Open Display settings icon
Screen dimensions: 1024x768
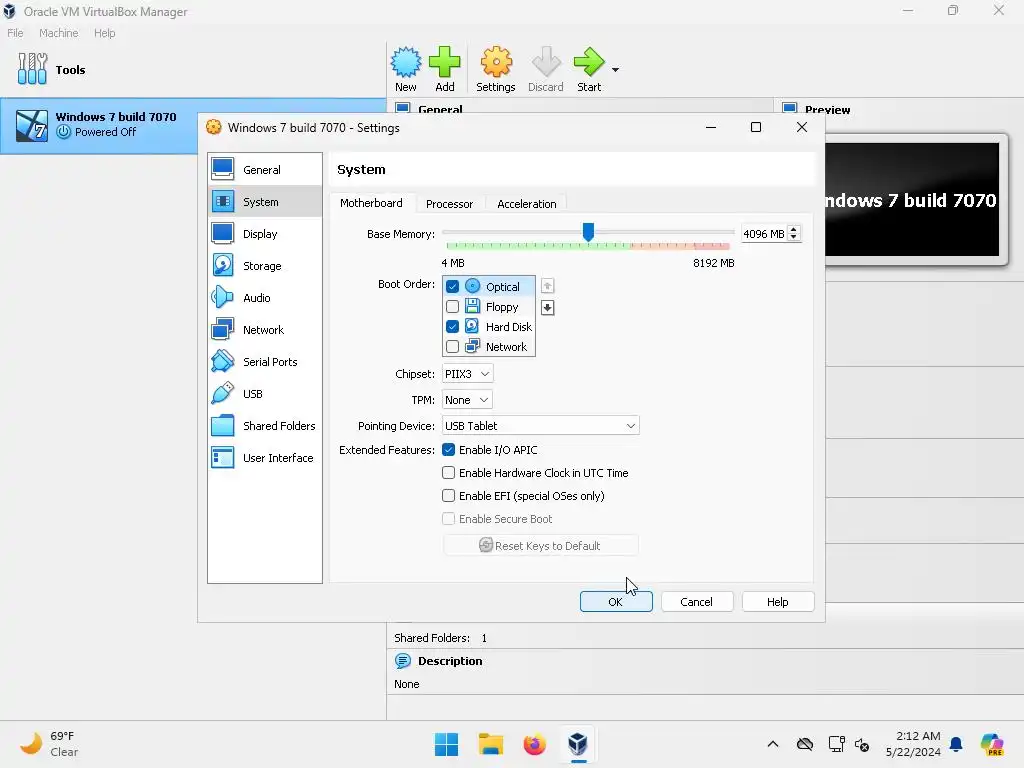[223, 233]
